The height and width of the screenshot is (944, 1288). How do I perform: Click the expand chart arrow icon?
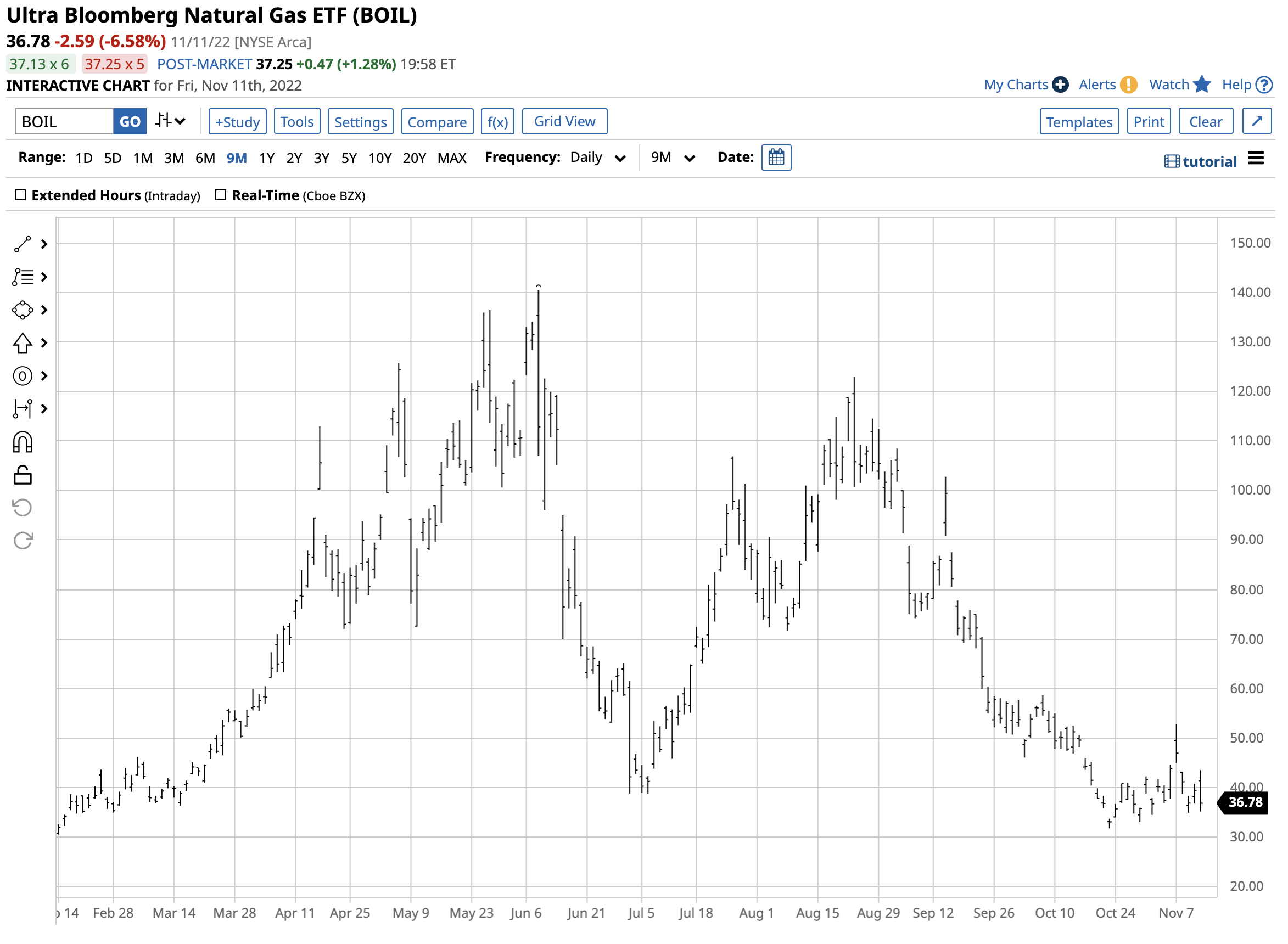coord(1257,122)
